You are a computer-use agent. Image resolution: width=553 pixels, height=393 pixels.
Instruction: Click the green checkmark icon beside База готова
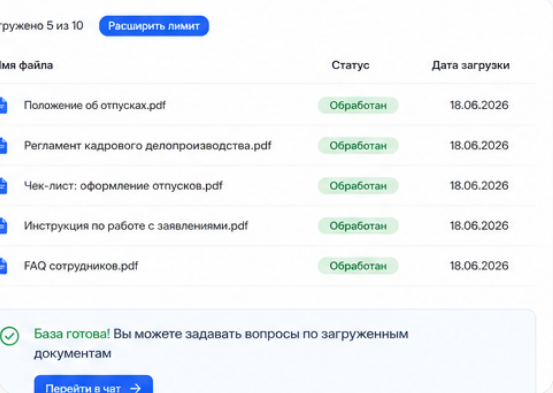pyautogui.click(x=10, y=336)
